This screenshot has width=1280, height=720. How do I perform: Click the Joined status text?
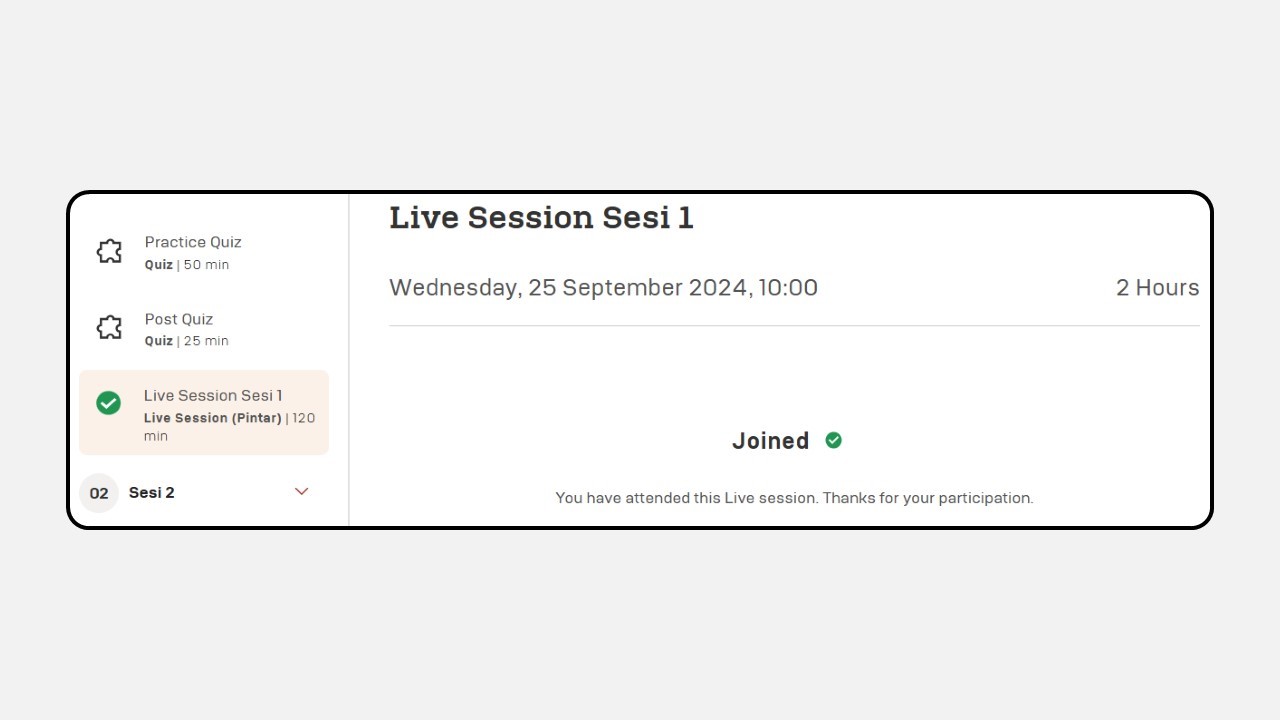tap(770, 441)
